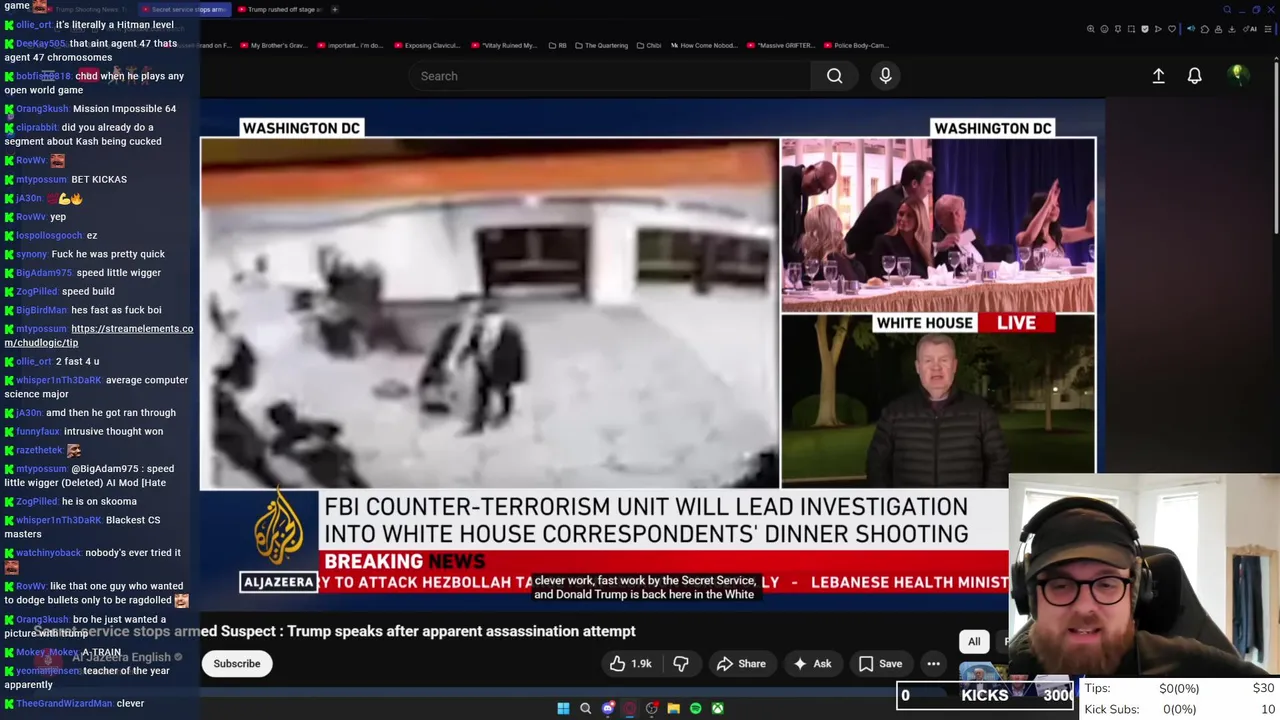Open the YouTube upload/create icon

(1158, 76)
